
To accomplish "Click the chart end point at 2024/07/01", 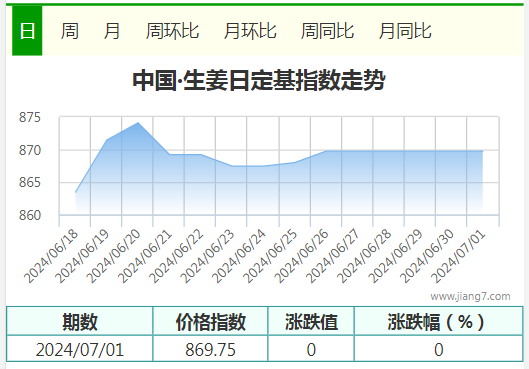I will (483, 151).
